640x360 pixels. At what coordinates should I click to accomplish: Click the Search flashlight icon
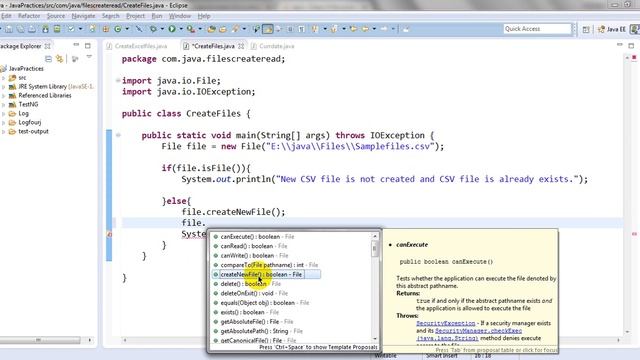point(236,29)
